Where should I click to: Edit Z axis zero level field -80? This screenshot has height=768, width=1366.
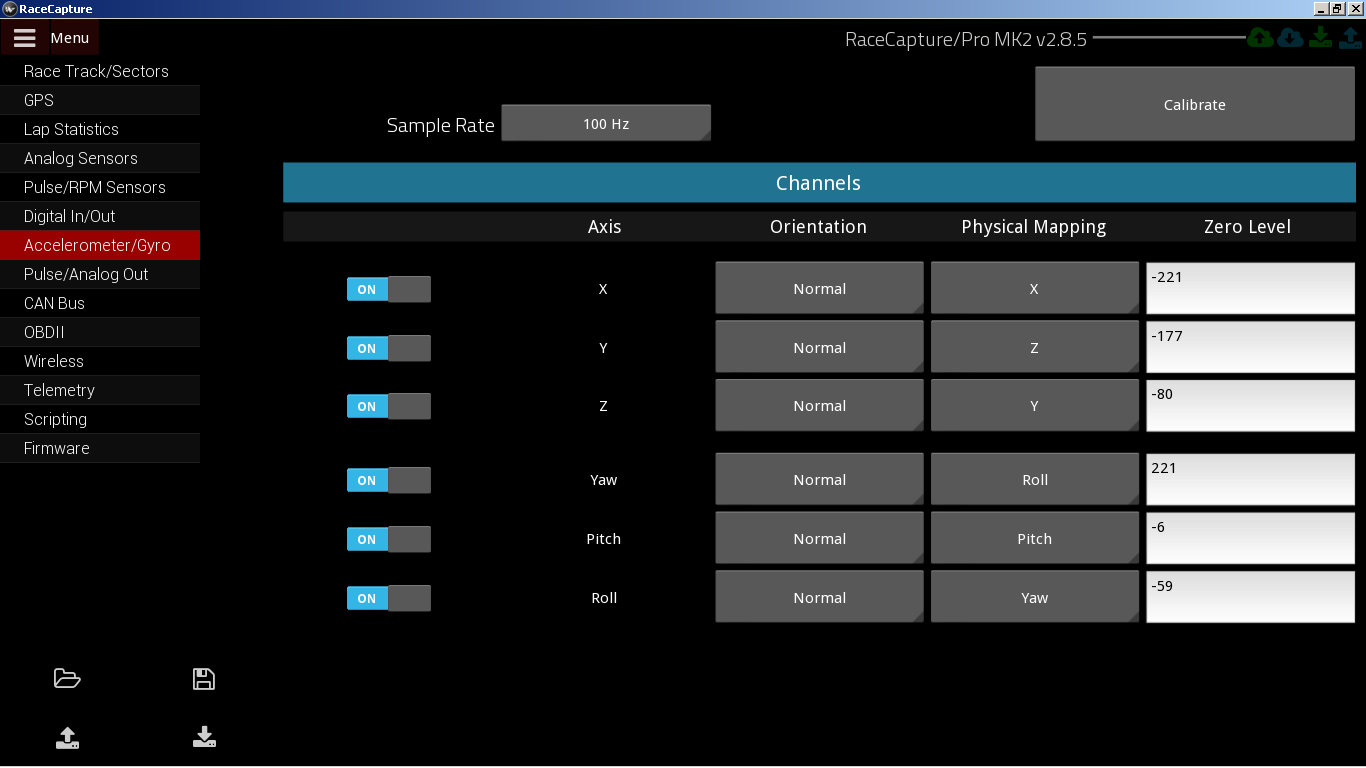(1250, 405)
